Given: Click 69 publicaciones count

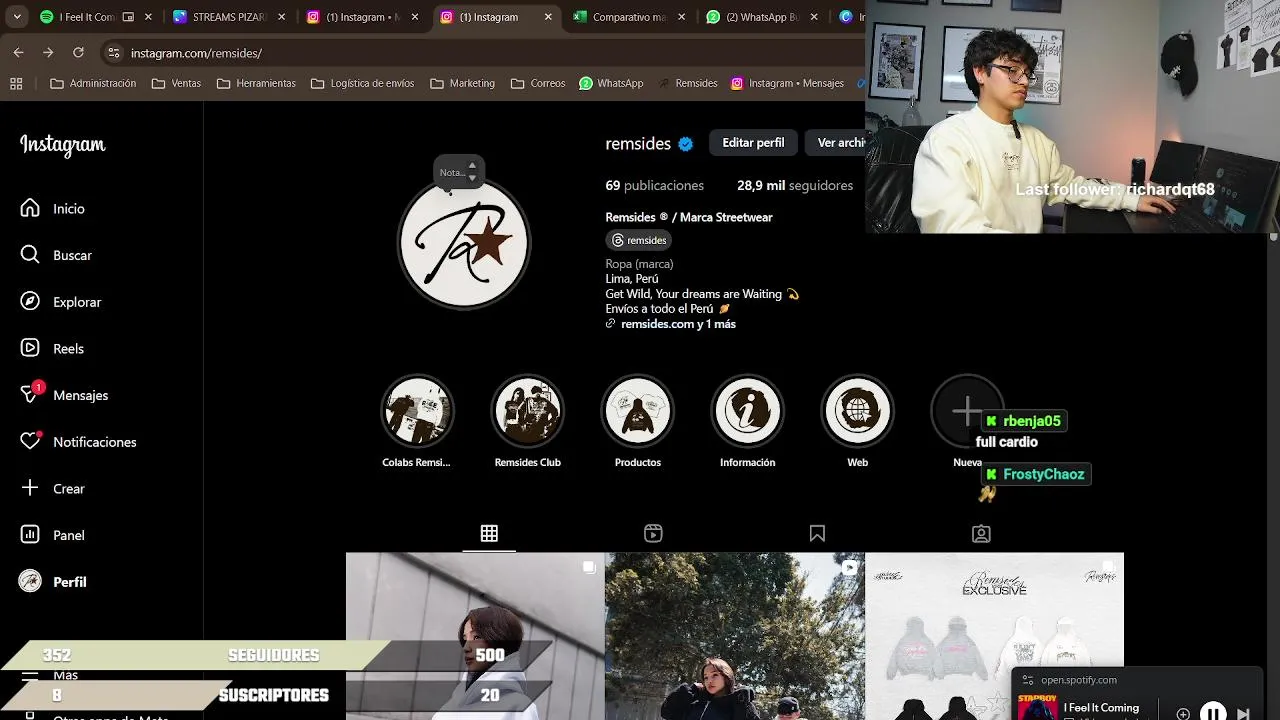Looking at the screenshot, I should (x=655, y=185).
